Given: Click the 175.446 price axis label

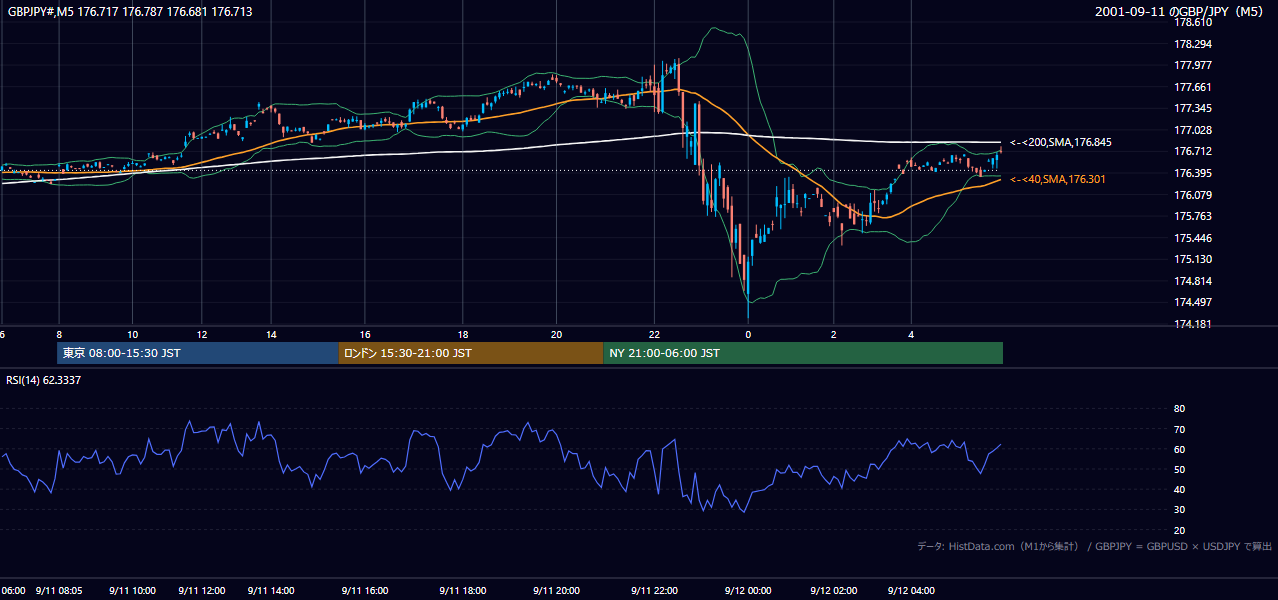Looking at the screenshot, I should click(1192, 238).
